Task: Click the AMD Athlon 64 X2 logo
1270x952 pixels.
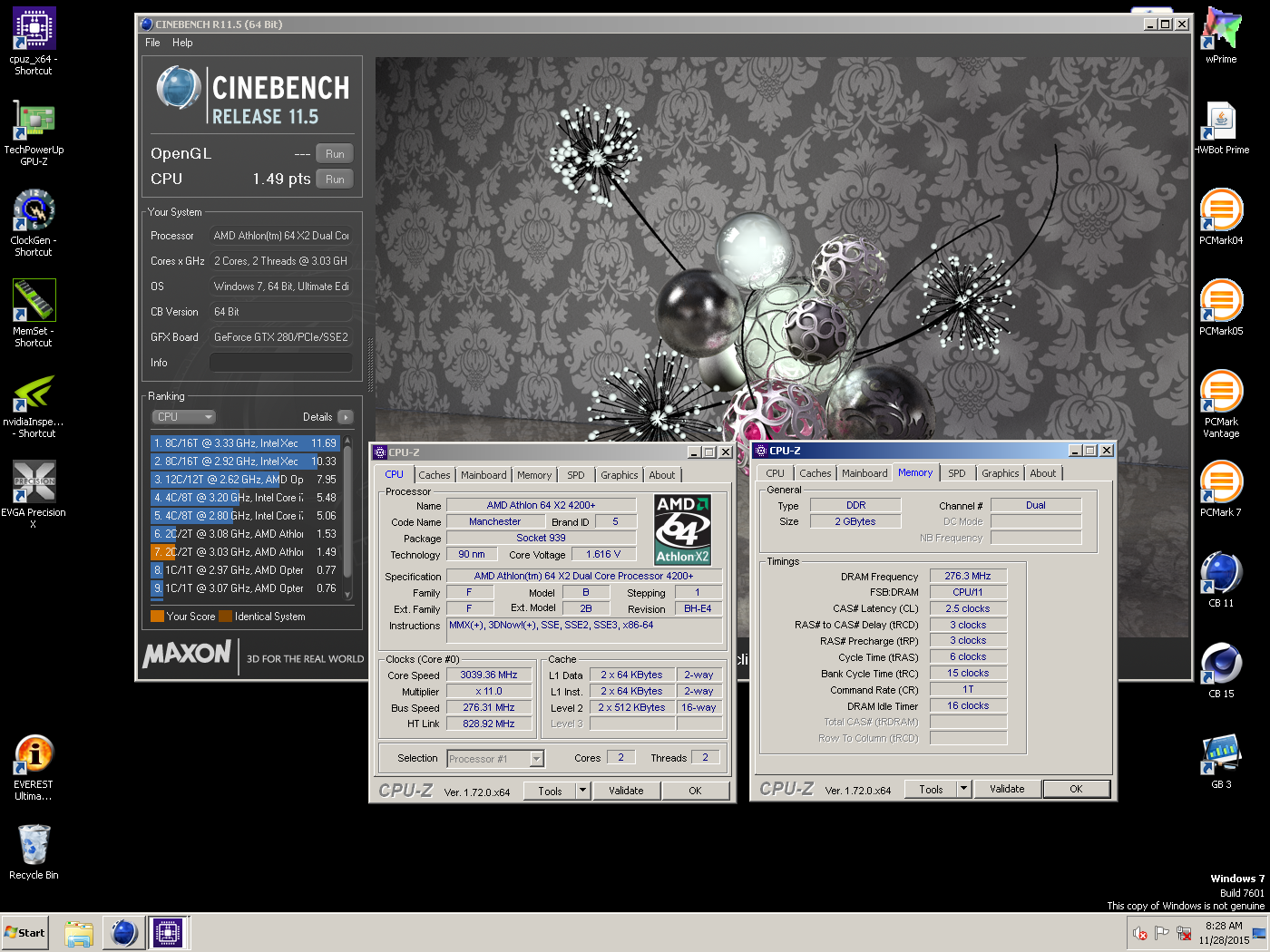Action: tap(682, 529)
